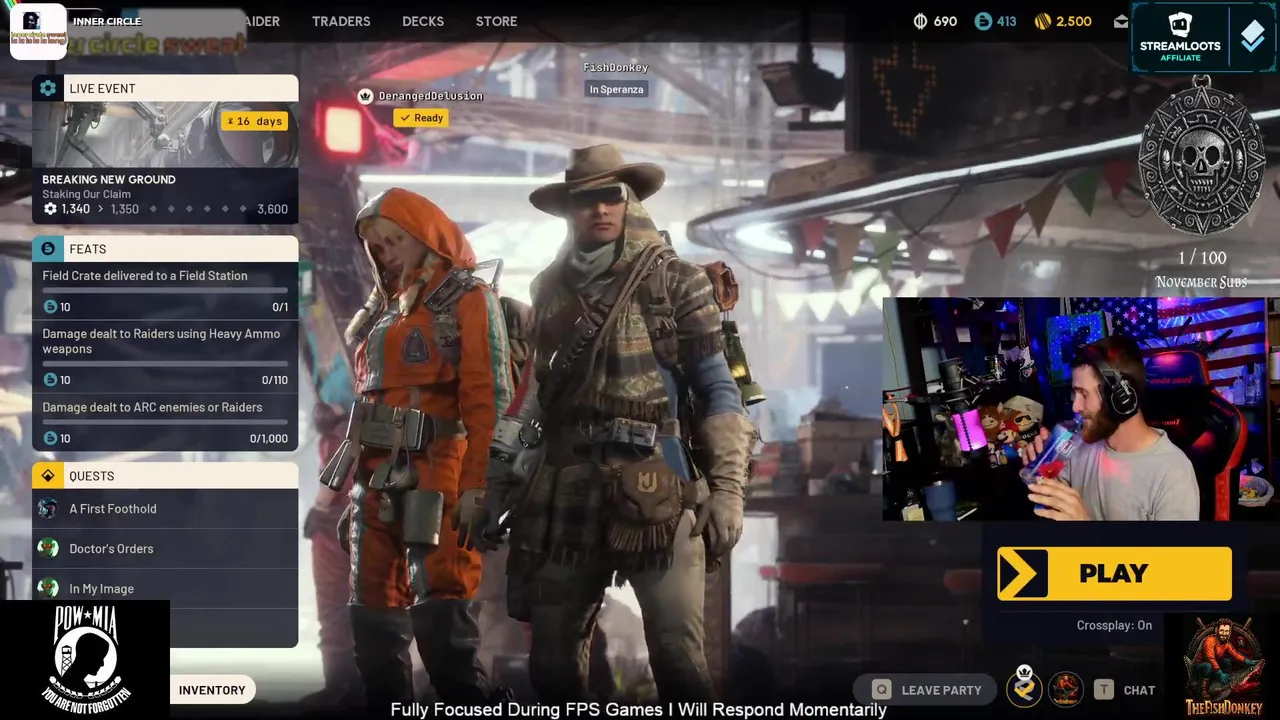Click the POW MIA badge
Screen dimensions: 1280x720
pos(85,660)
